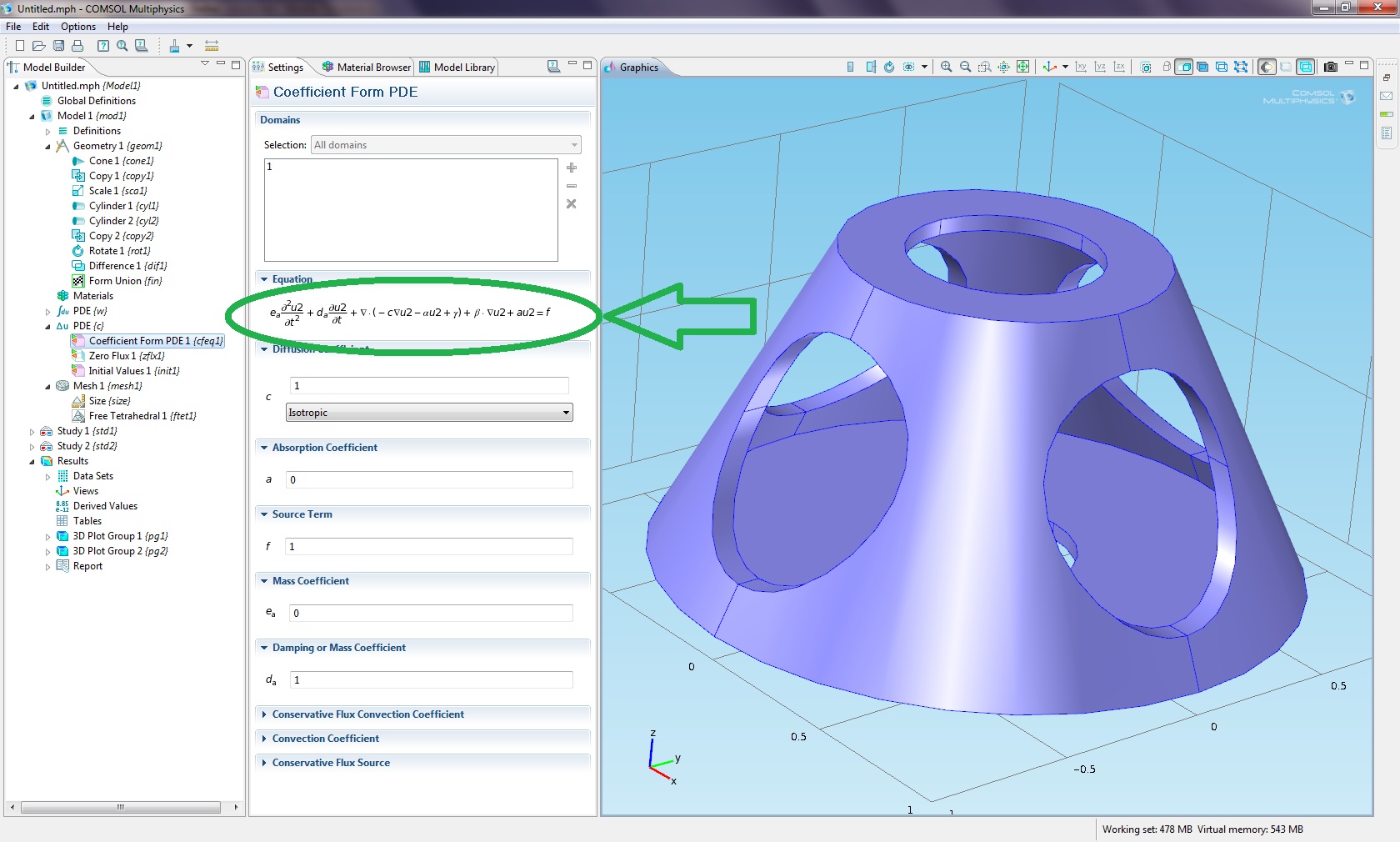This screenshot has height=842, width=1400.
Task: Click the Model Builder horizontal scrollbar
Action: pos(121,807)
